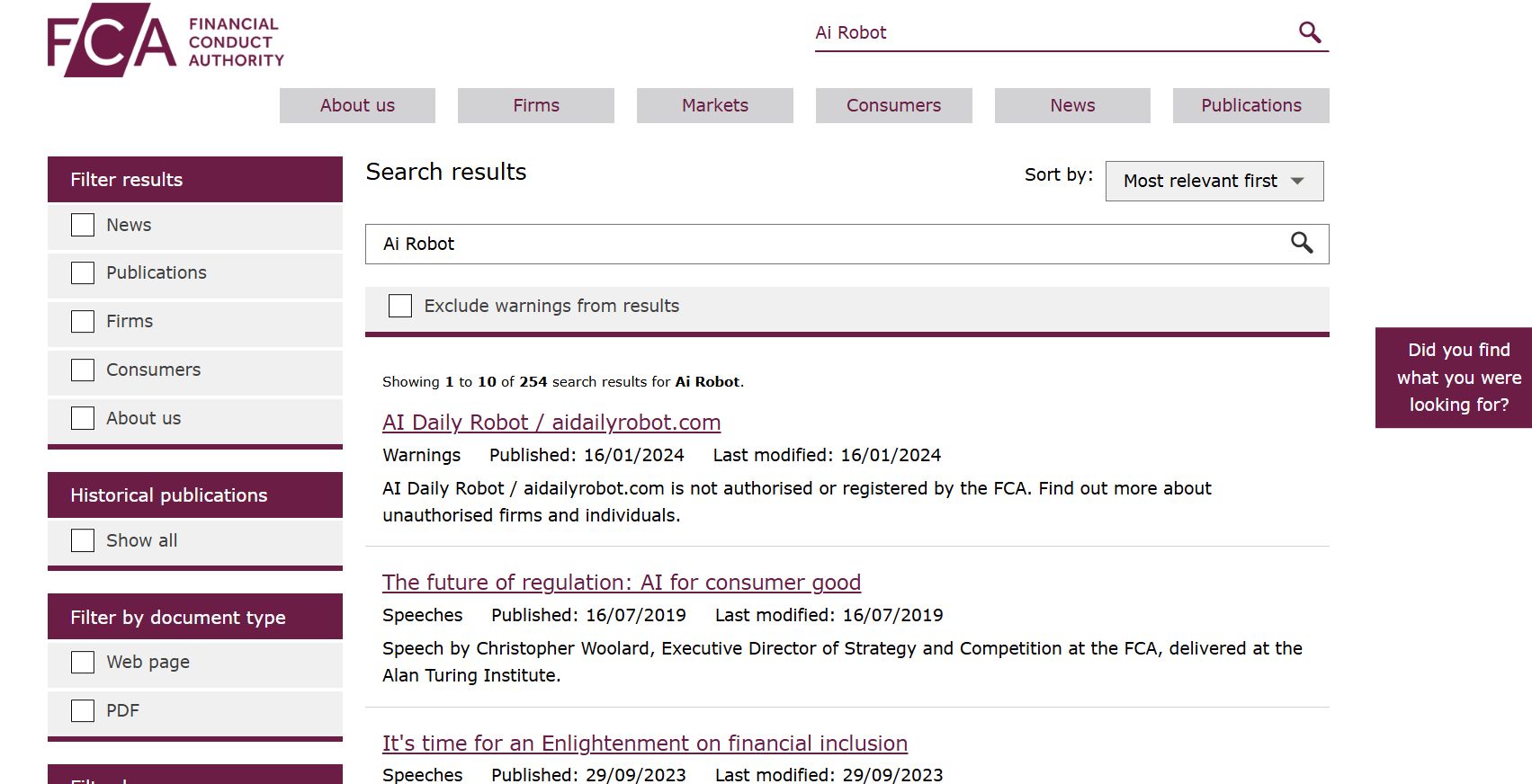This screenshot has height=784, width=1532.
Task: Tick the PDF document type checkbox
Action: [83, 711]
